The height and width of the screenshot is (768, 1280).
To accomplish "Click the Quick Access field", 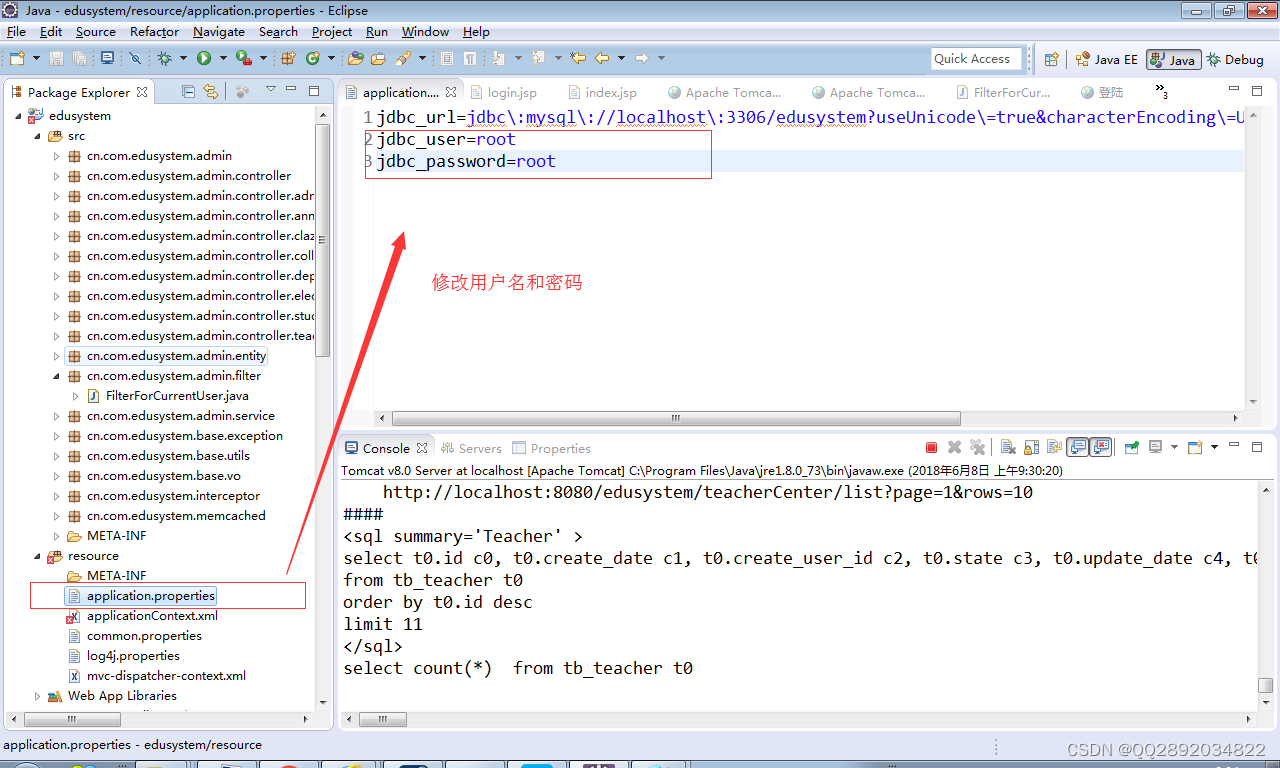I will click(976, 58).
